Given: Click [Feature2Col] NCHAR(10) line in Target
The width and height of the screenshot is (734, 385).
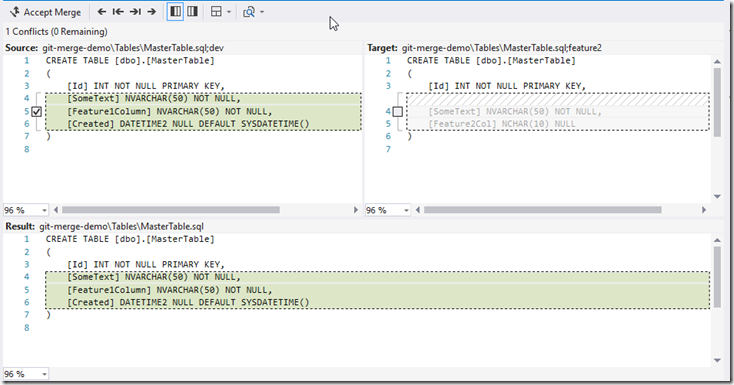Looking at the screenshot, I should coord(501,124).
